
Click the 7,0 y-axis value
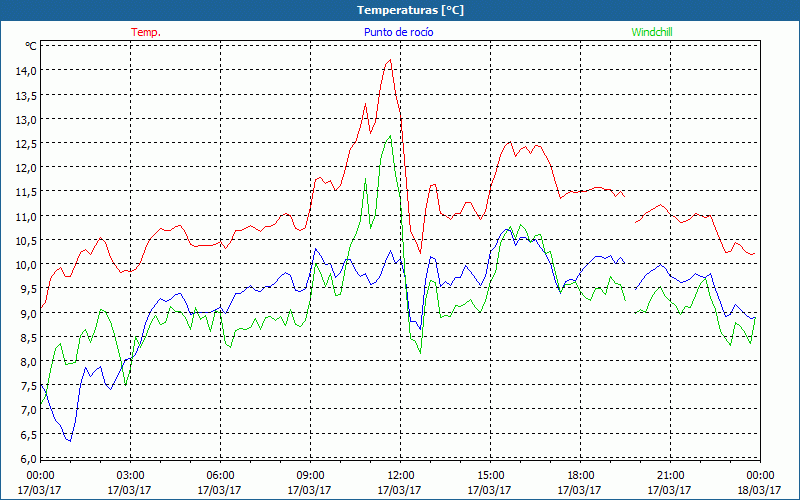[29, 411]
